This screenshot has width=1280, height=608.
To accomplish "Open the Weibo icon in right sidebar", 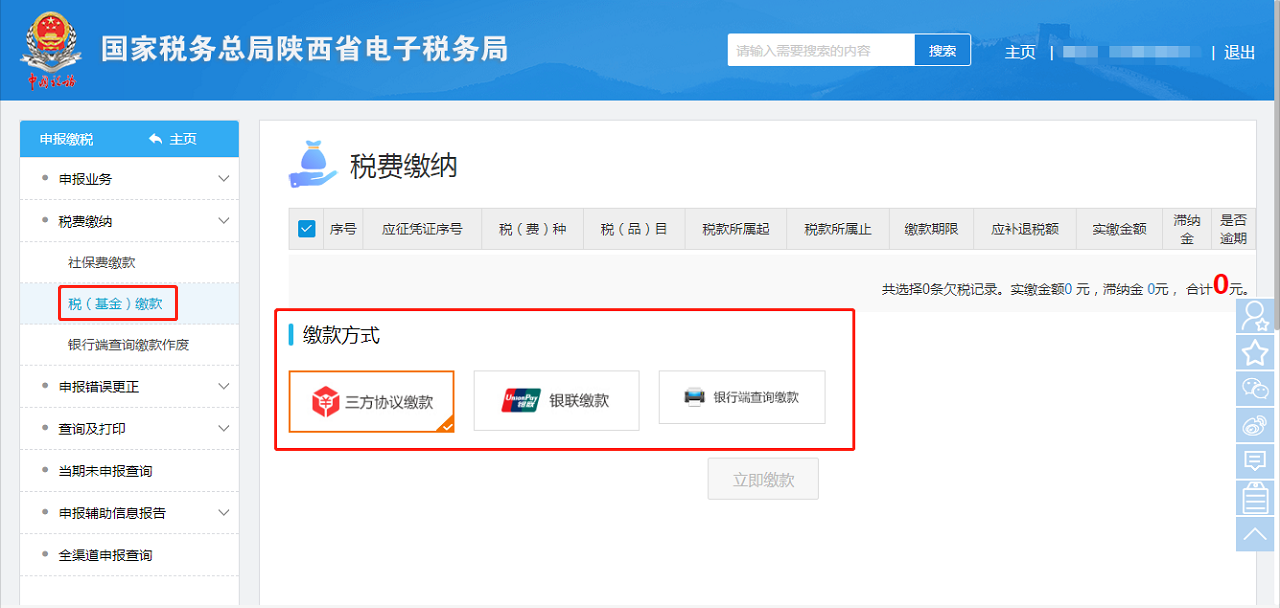I will pos(1255,425).
